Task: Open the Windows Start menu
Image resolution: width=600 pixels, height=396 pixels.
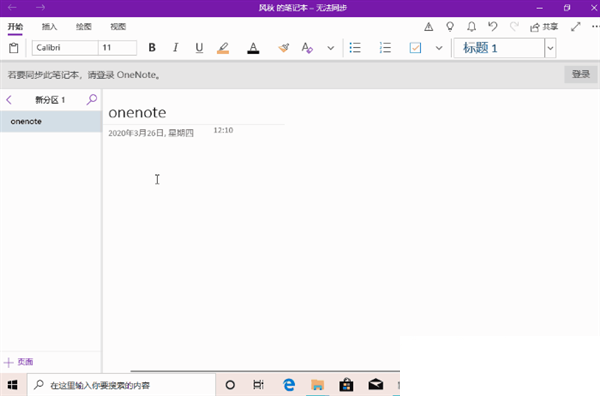Action: click(13, 385)
